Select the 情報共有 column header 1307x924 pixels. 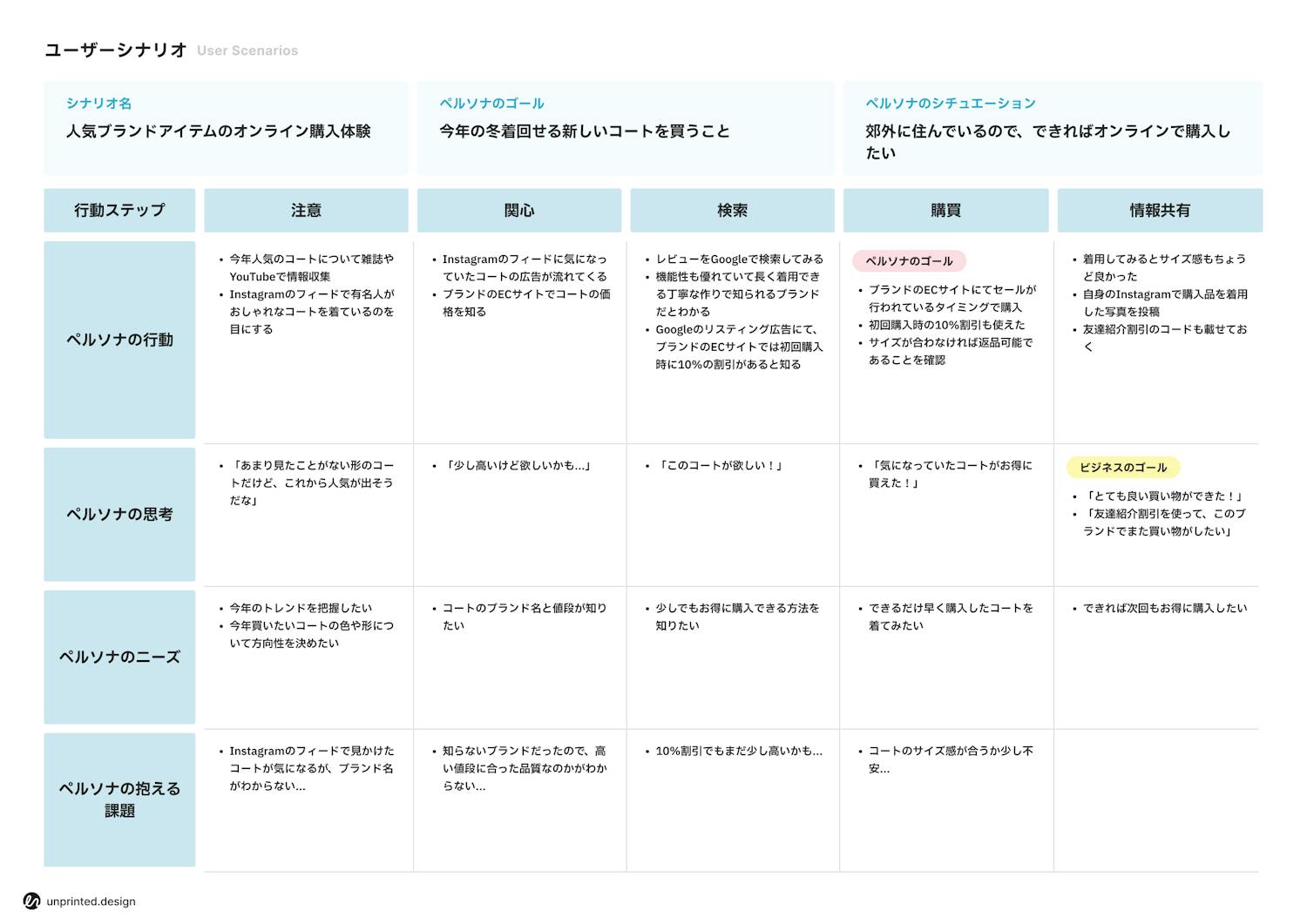(x=1159, y=211)
